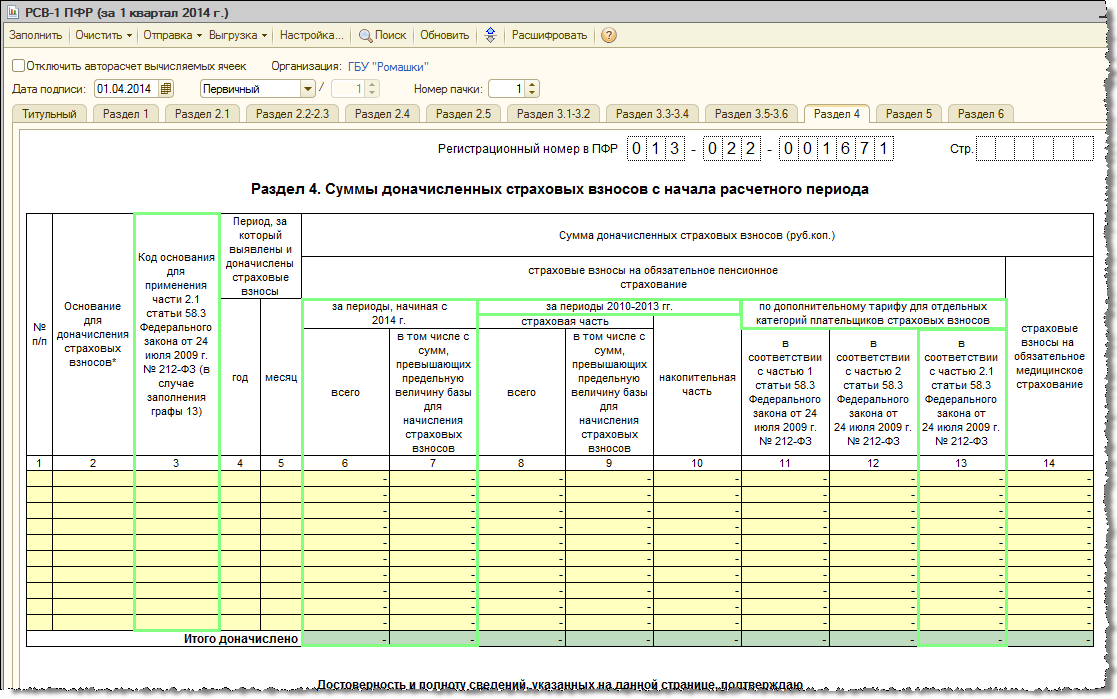Click the ГБУ "Ромашки" organization link
The height and width of the screenshot is (699, 1117).
click(x=388, y=66)
